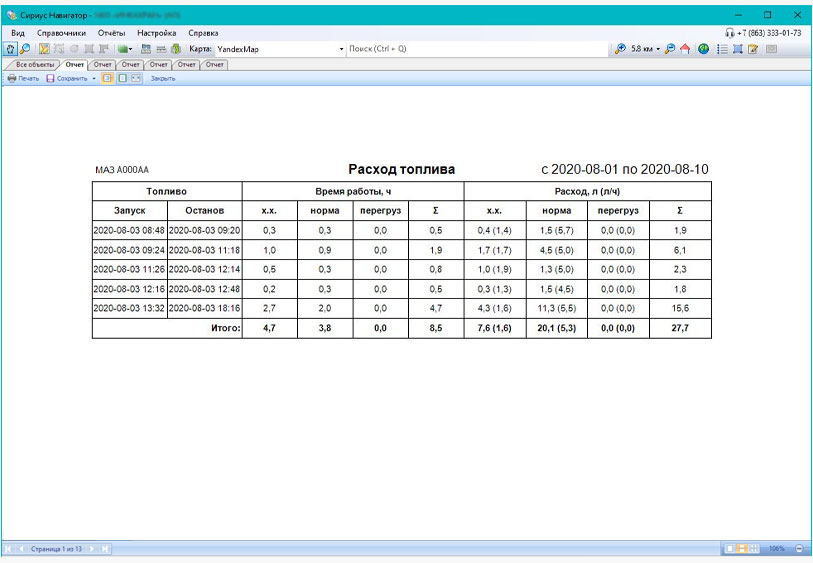Click the notepad with pencil icon

(x=752, y=48)
